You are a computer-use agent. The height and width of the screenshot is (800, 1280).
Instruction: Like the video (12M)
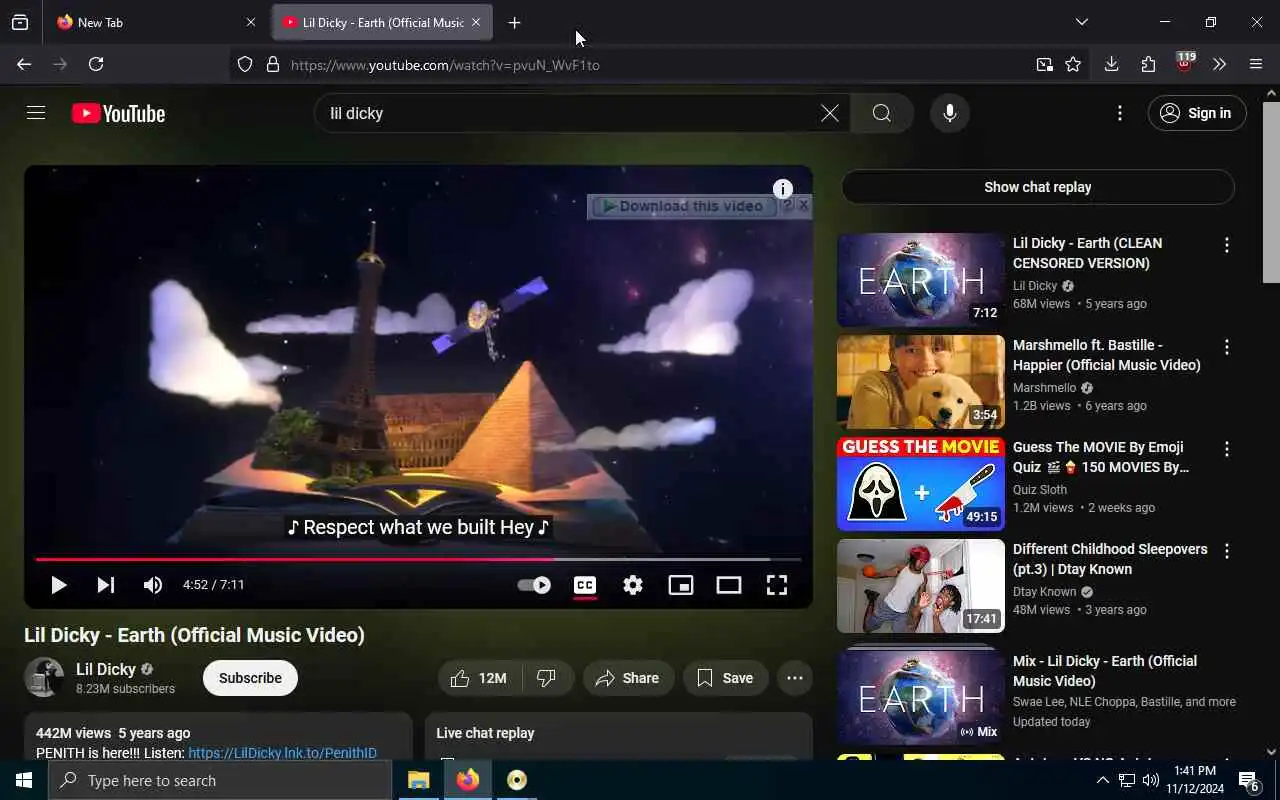480,678
